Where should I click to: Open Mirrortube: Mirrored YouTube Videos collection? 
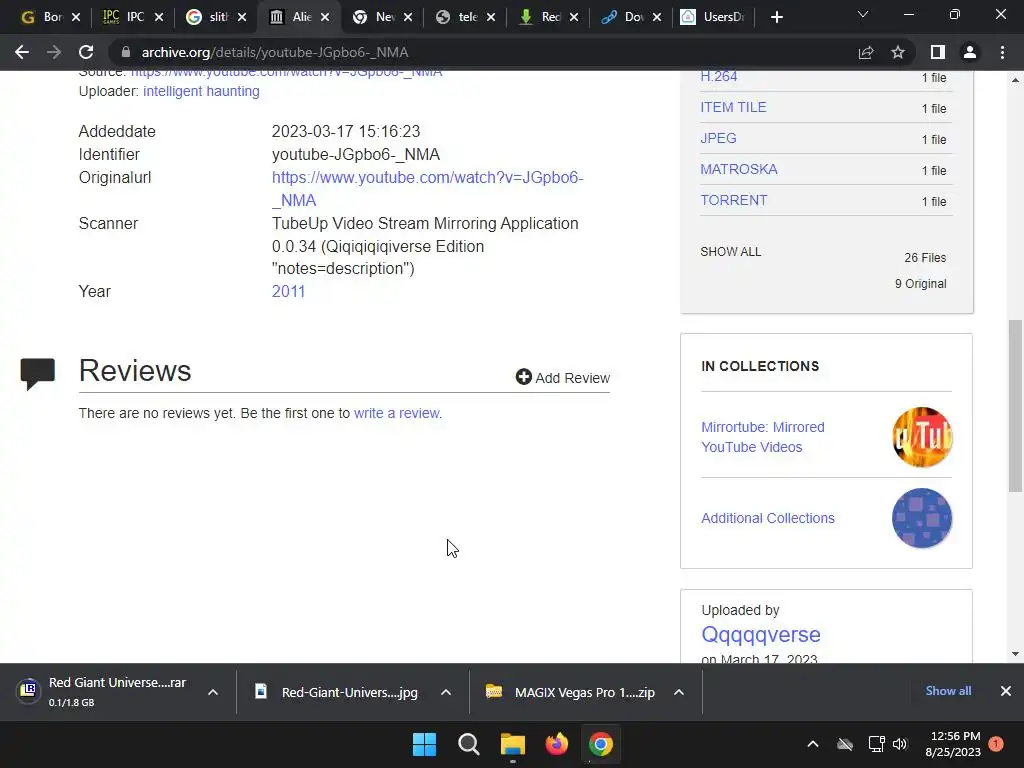(x=763, y=437)
